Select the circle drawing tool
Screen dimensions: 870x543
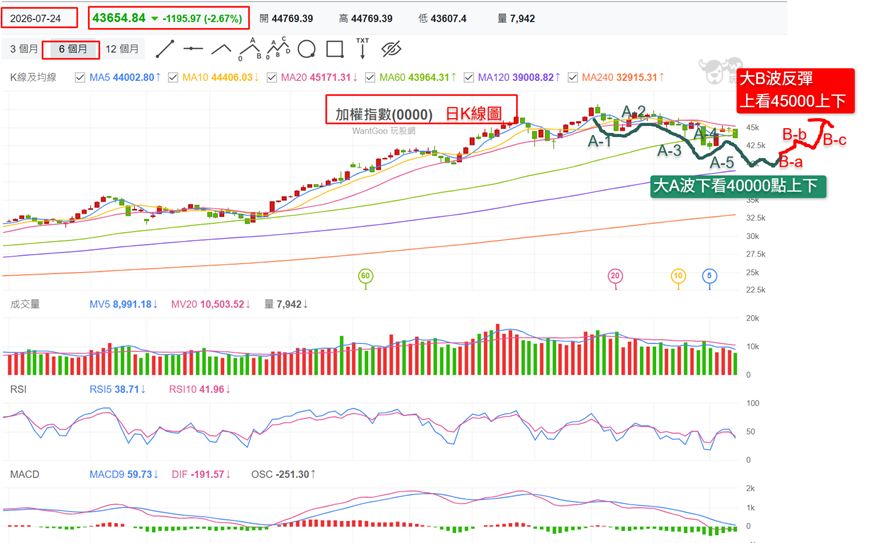tap(306, 49)
